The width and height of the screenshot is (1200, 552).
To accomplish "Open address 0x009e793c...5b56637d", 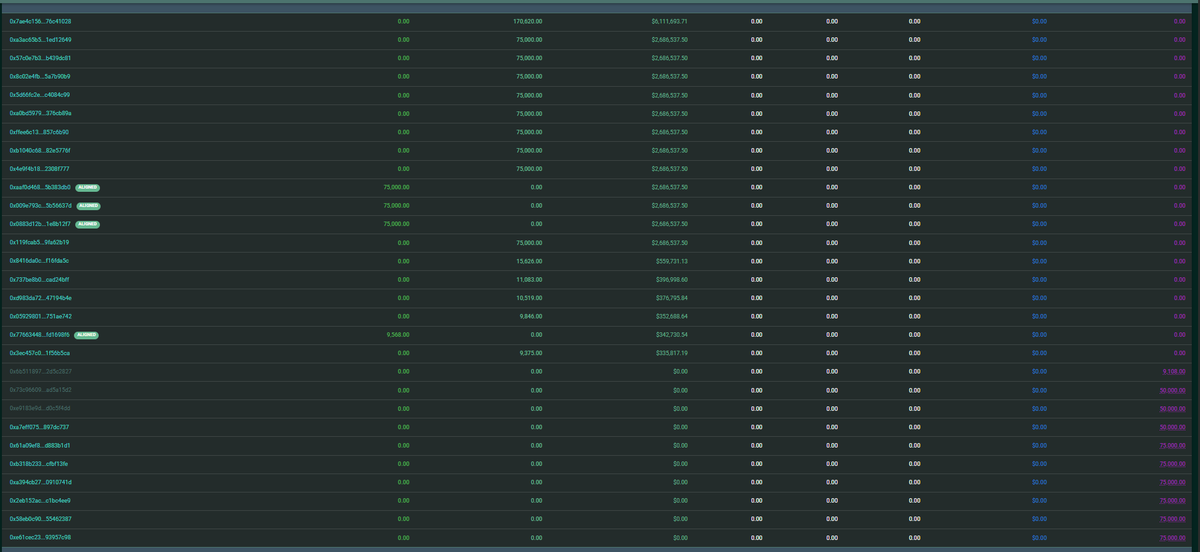I will pyautogui.click(x=41, y=205).
